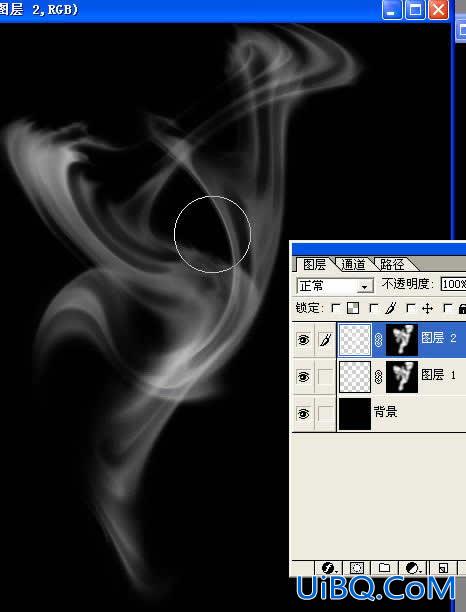Screen dimensions: 466x612
Task: Enable the lock all checkbox
Action: click(x=448, y=308)
